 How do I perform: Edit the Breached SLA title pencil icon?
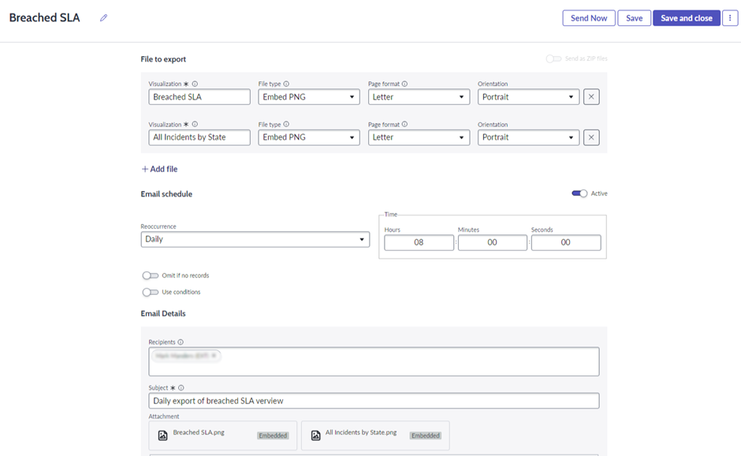click(x=103, y=18)
